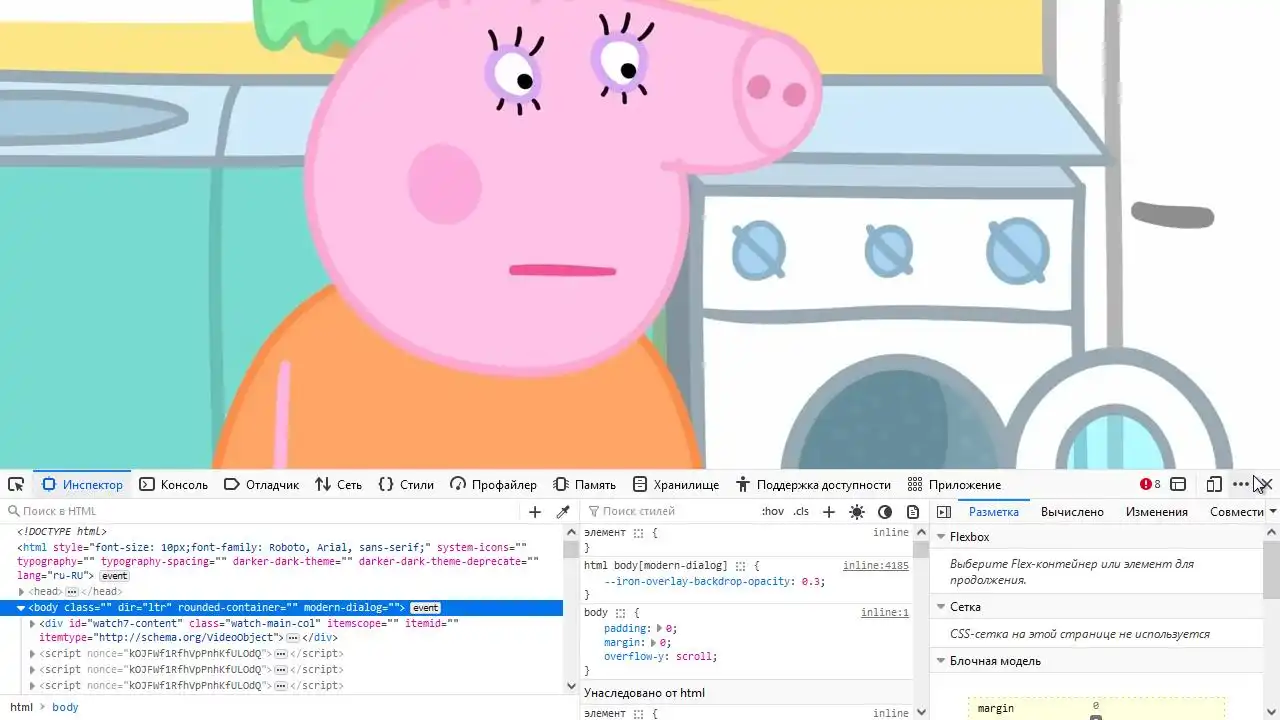This screenshot has width=1280, height=720.
Task: Open the Хранилище tab
Action: tap(676, 484)
